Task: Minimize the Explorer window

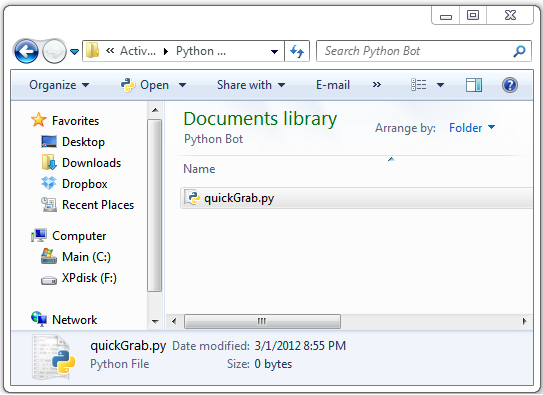Action: tap(446, 15)
